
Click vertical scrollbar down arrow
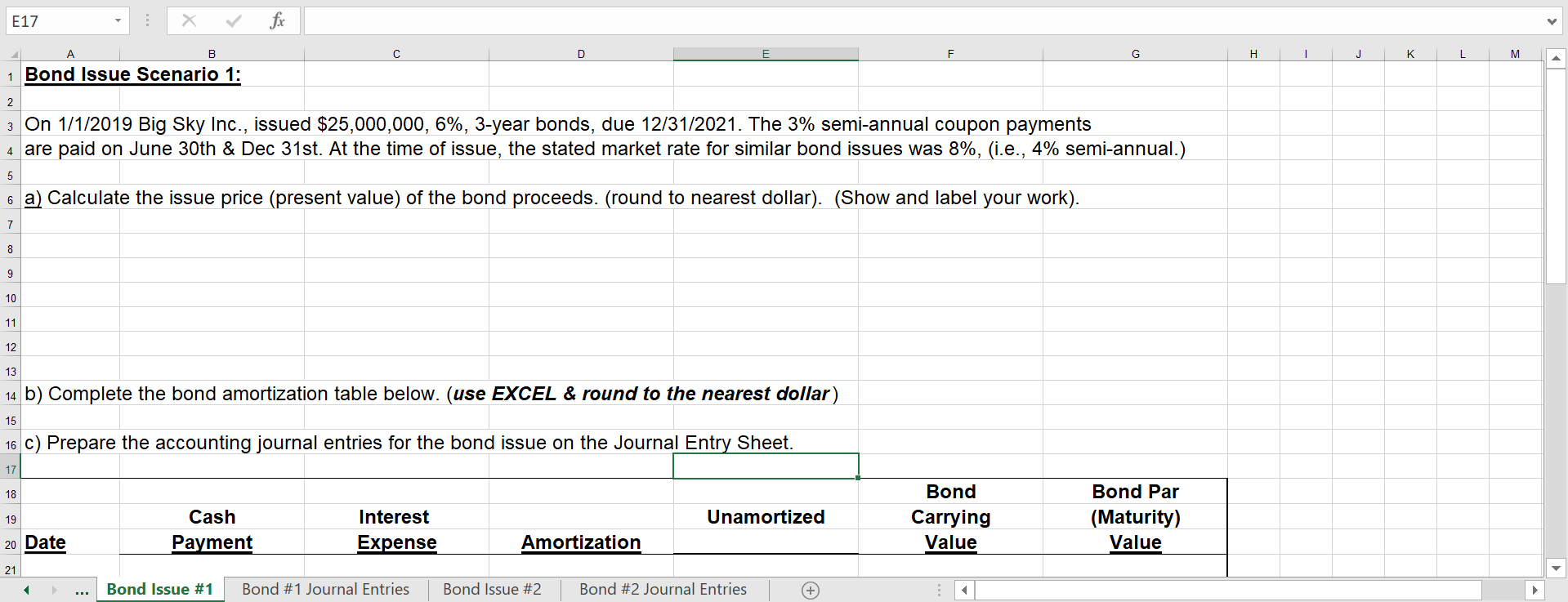(1556, 568)
